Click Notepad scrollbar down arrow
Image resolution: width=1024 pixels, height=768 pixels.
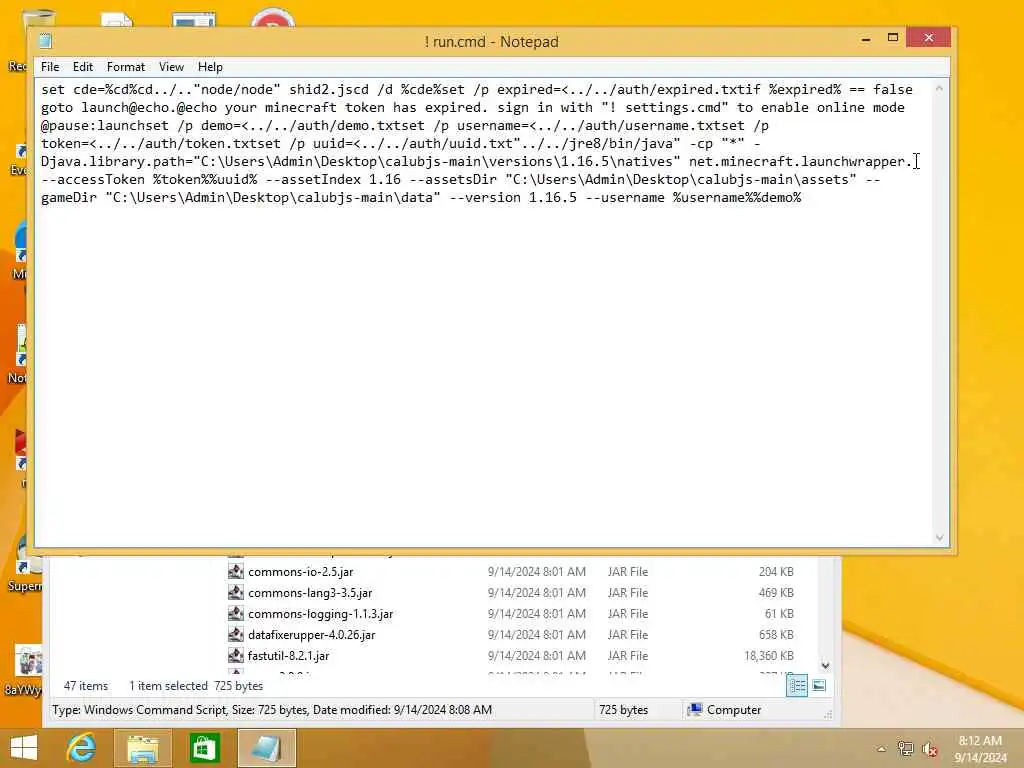[x=939, y=537]
